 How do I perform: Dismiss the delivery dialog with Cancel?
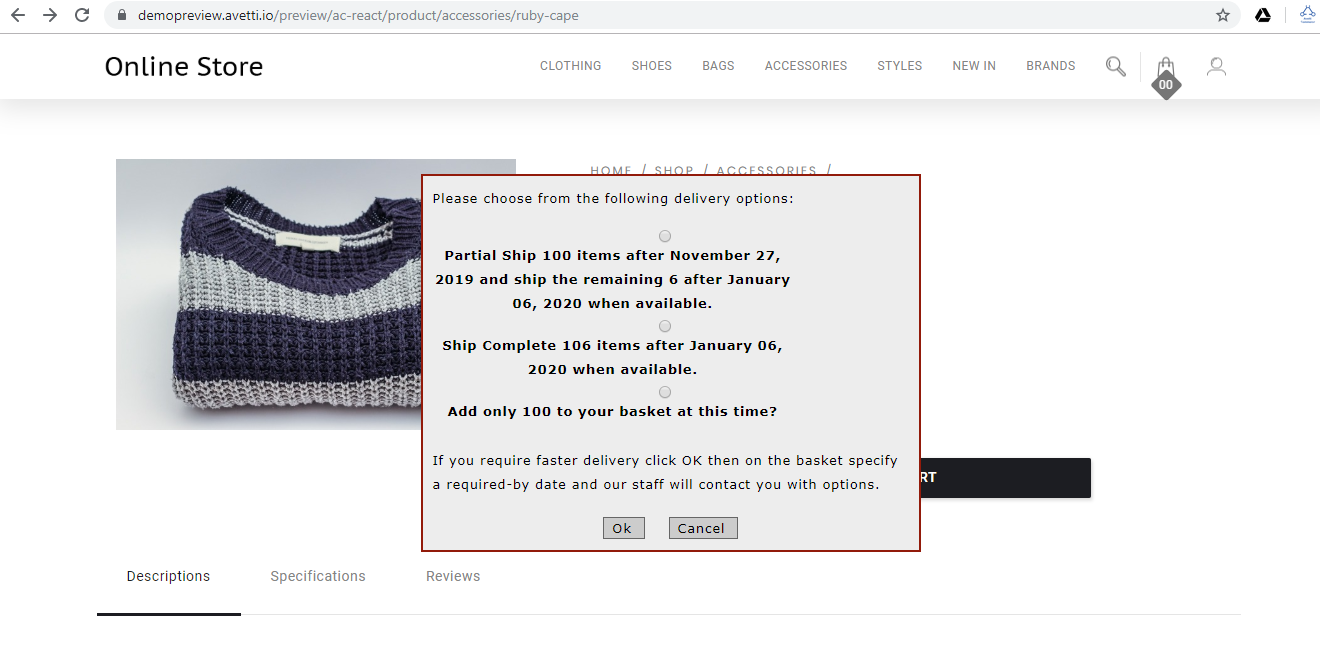coord(703,528)
